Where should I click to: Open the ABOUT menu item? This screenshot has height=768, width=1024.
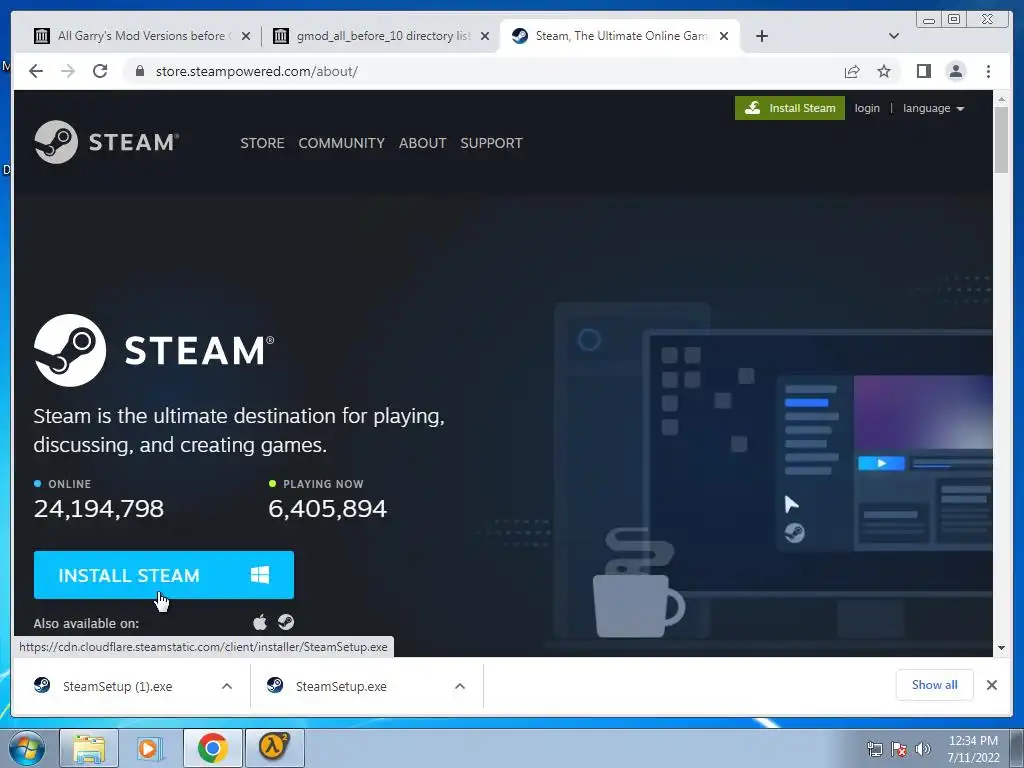pyautogui.click(x=423, y=143)
